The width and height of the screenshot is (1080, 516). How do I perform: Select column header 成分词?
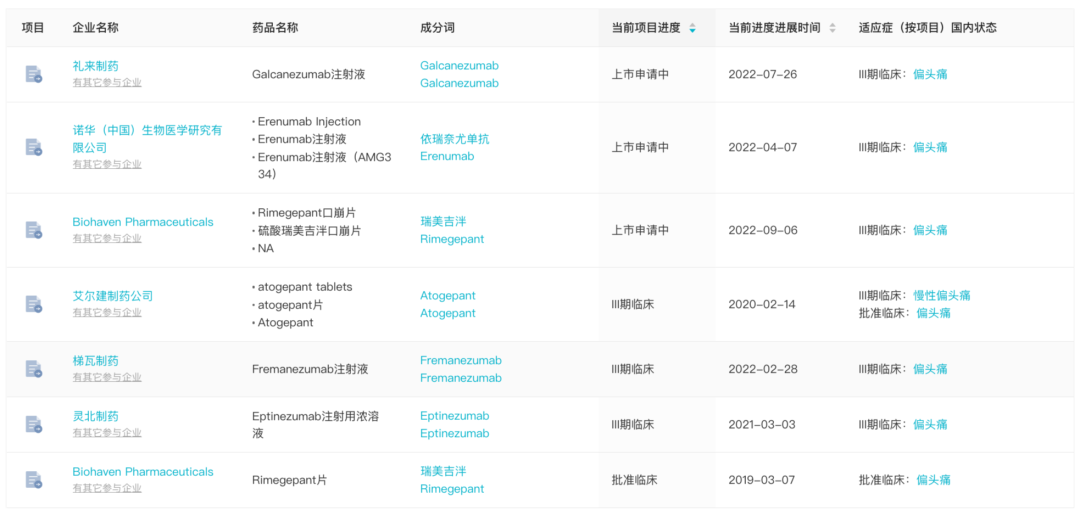437,28
